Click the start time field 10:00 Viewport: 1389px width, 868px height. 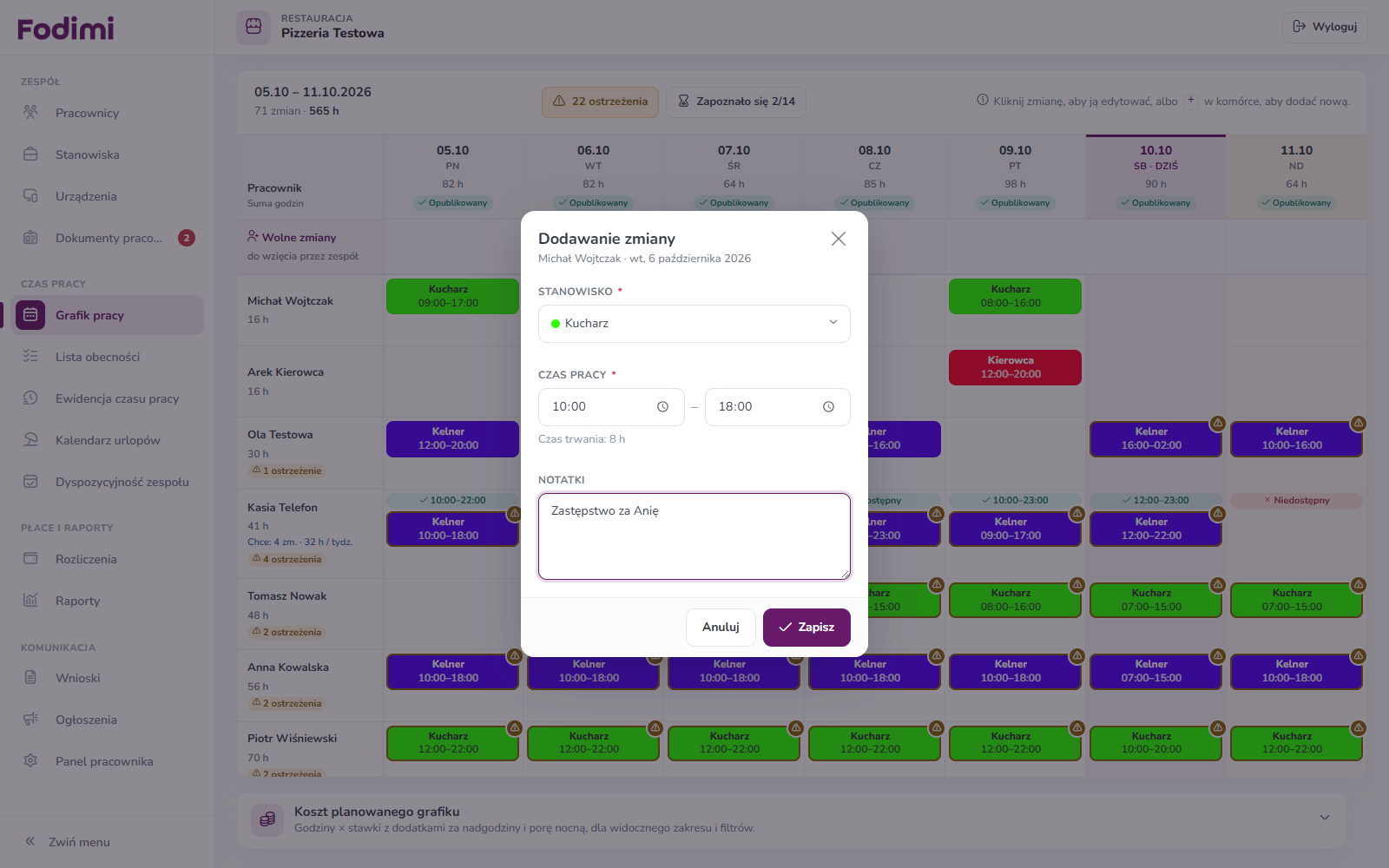[x=611, y=407]
